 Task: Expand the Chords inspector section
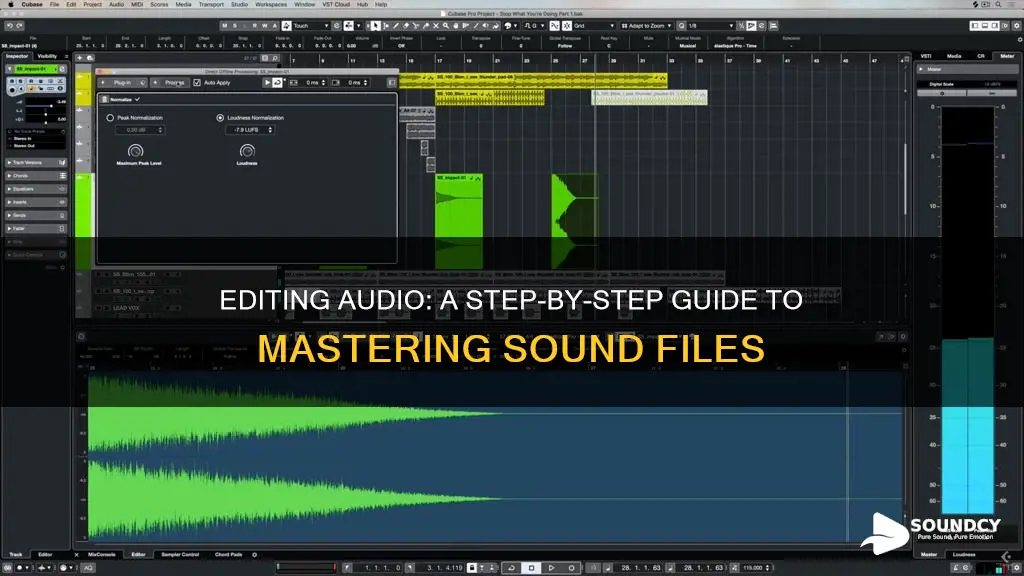[36, 176]
